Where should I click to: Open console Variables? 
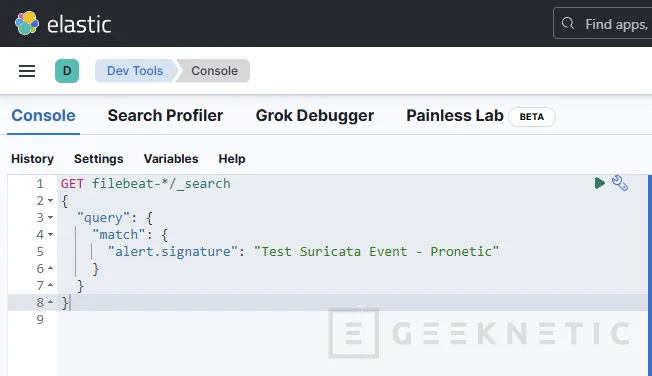(171, 159)
